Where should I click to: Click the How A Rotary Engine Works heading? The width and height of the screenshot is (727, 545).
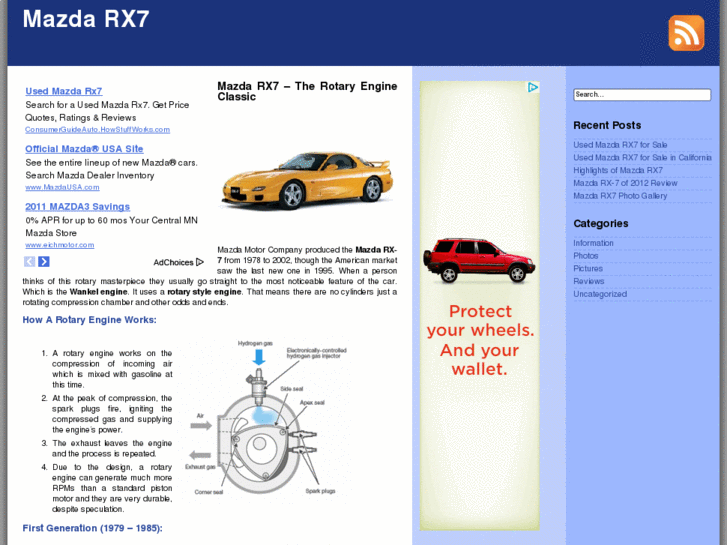click(89, 320)
